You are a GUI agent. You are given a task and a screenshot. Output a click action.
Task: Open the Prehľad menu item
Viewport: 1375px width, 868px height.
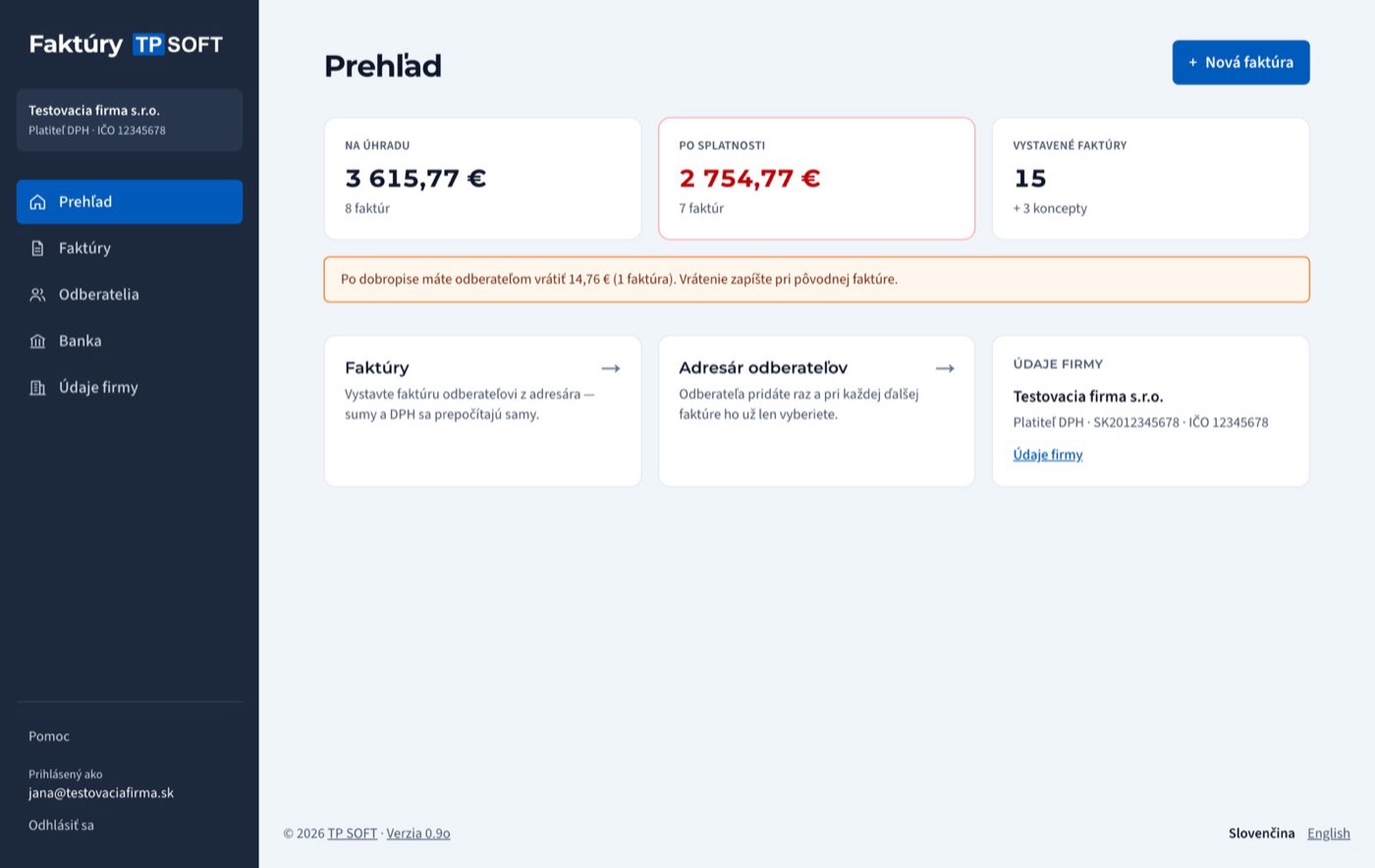[130, 201]
